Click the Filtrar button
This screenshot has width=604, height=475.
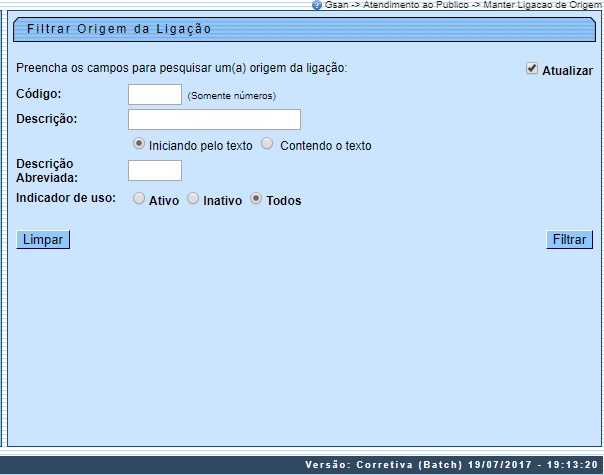coord(569,240)
